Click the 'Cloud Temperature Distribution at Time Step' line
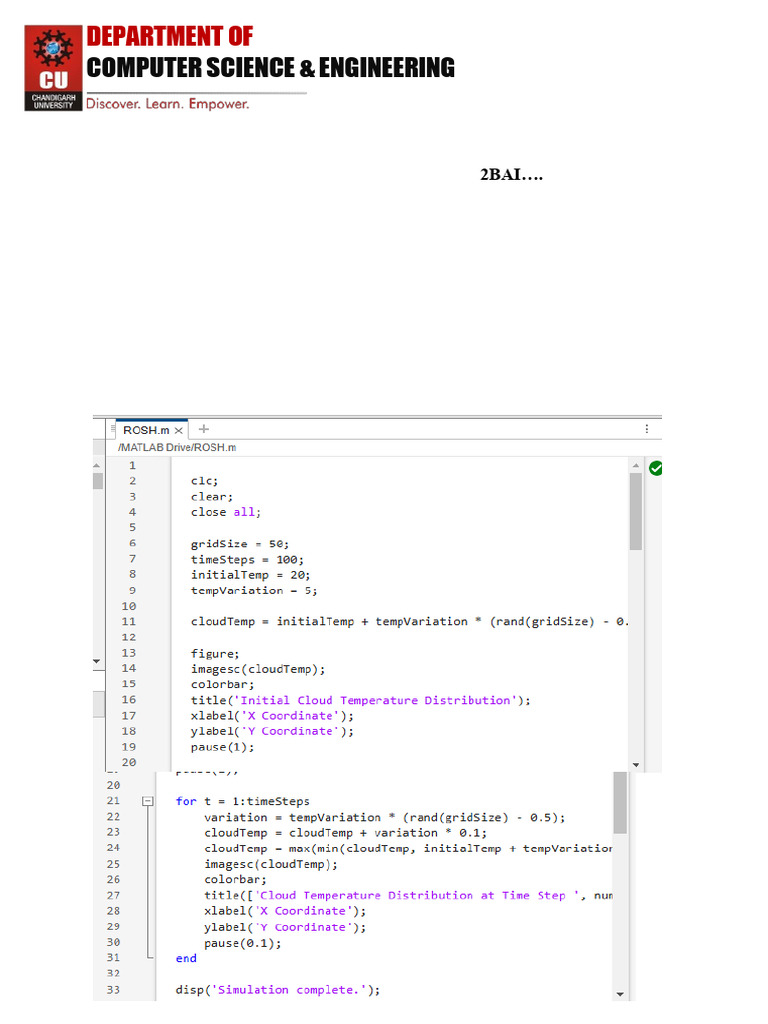 pos(408,896)
